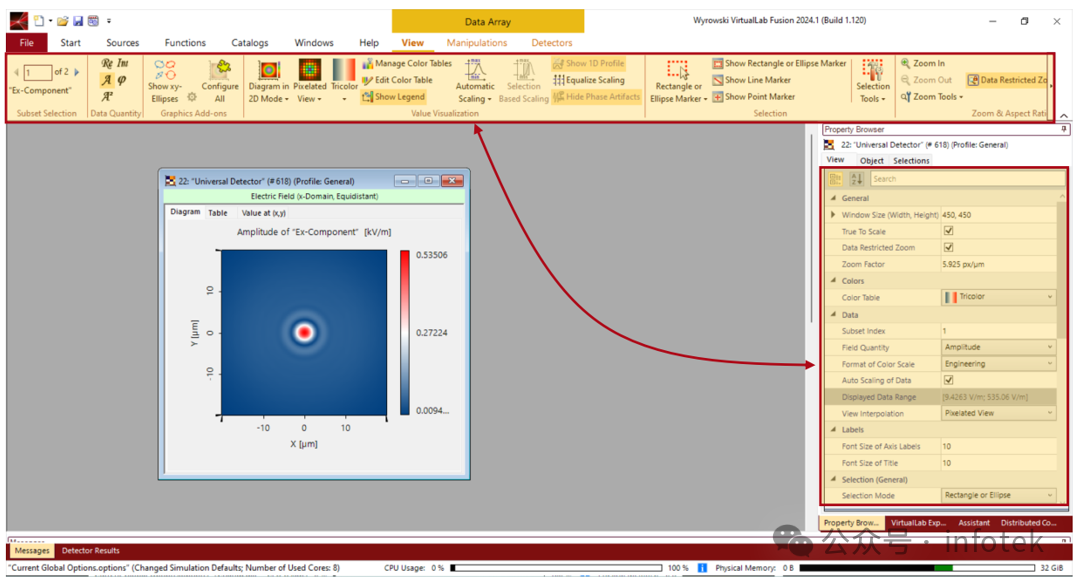Click the CPU info icon in status bar

pos(702,568)
